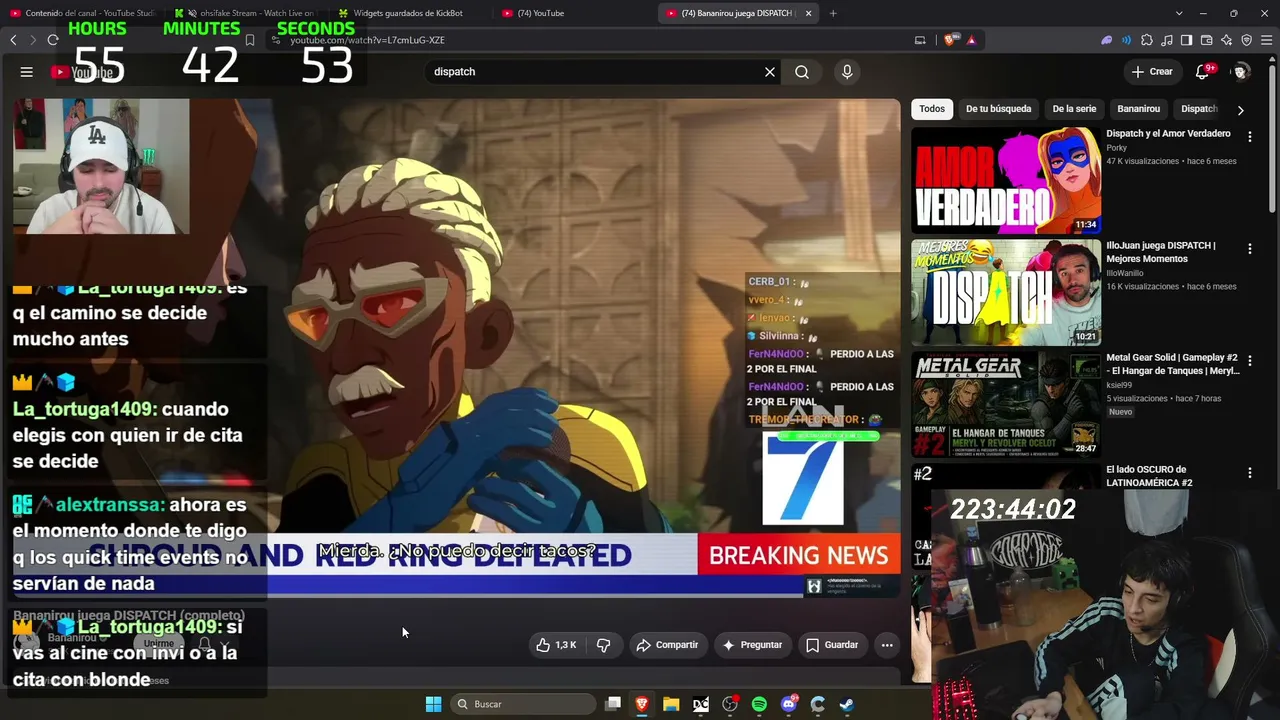Visit the ksiel99 channel link
This screenshot has width=1280, height=720.
point(1119,385)
